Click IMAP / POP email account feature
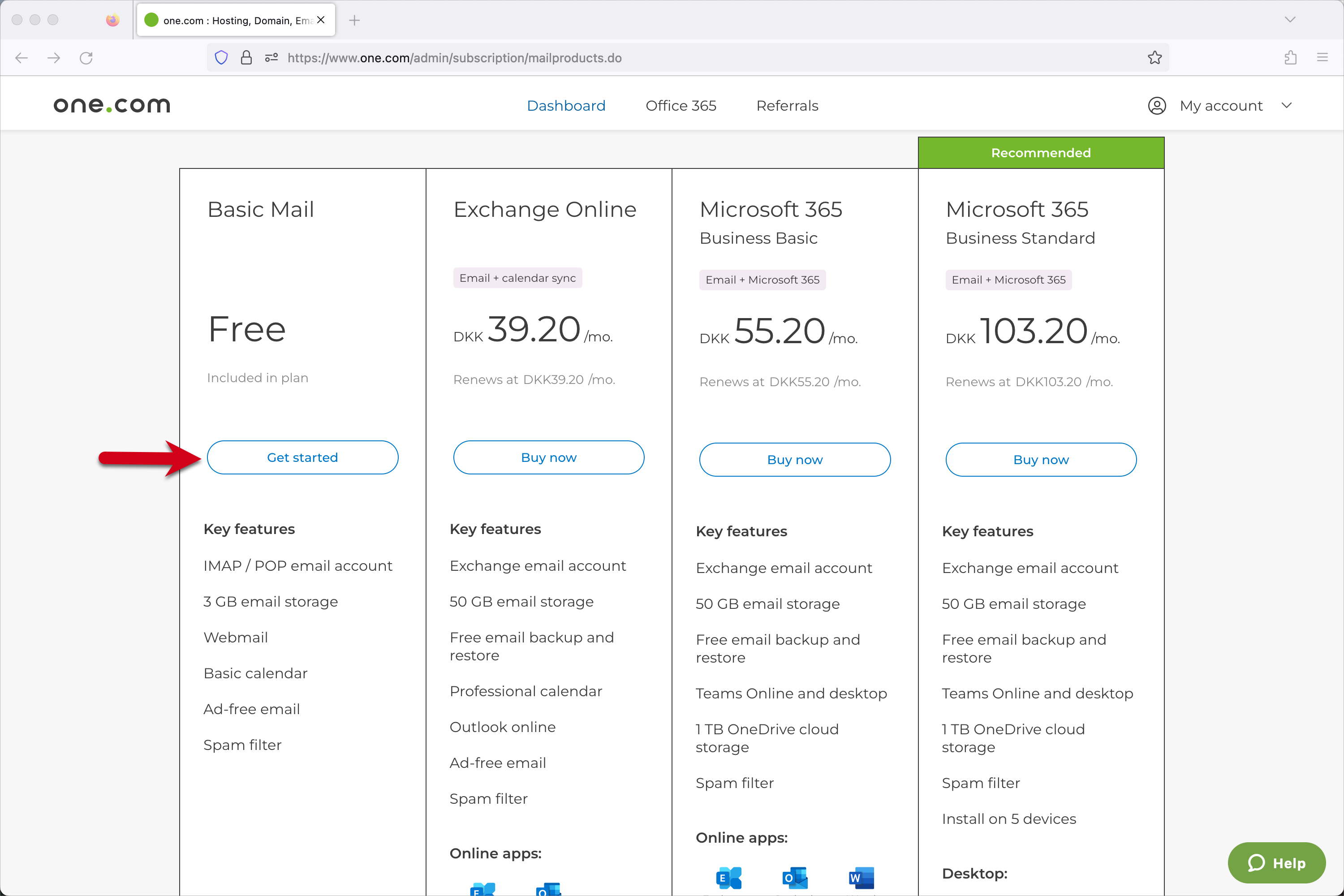Image resolution: width=1344 pixels, height=896 pixels. point(298,566)
